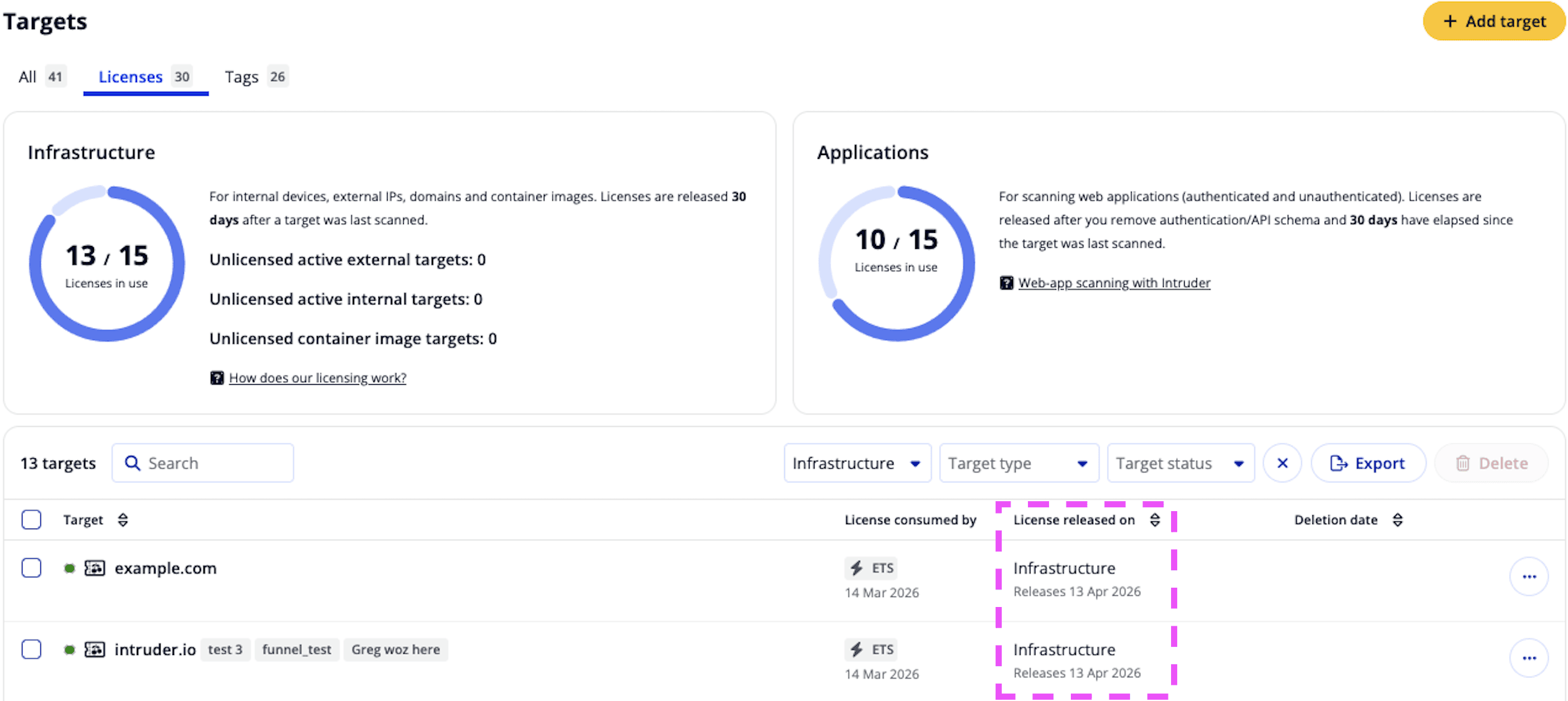Click '14 Mar 2026' date in intruder.io row
1568x701 pixels.
point(882,674)
